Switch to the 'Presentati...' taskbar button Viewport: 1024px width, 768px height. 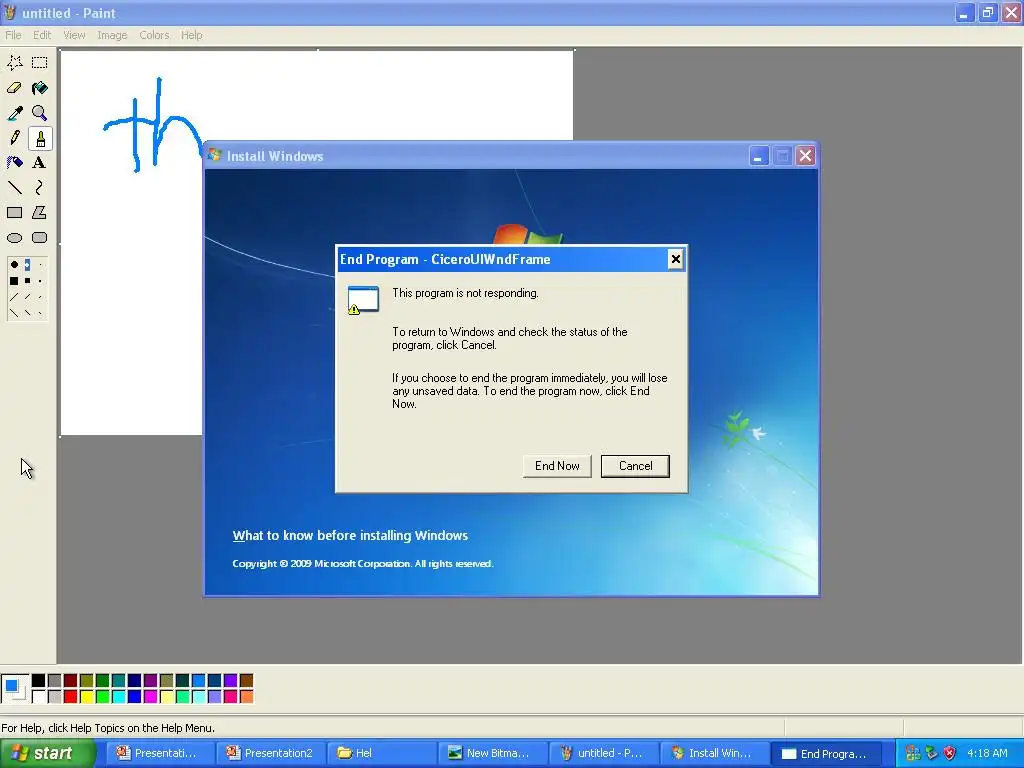160,754
